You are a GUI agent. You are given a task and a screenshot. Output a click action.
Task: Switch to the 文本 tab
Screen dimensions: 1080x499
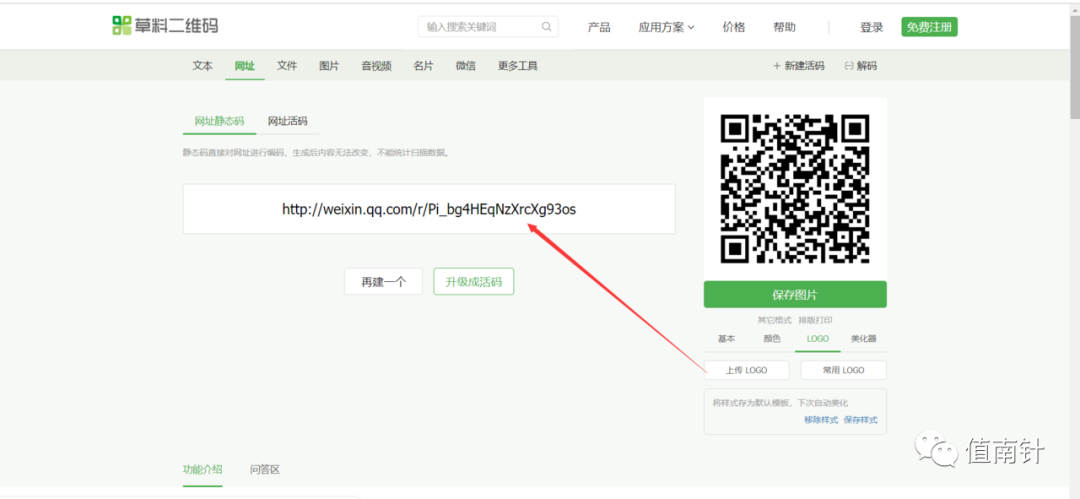[x=202, y=66]
